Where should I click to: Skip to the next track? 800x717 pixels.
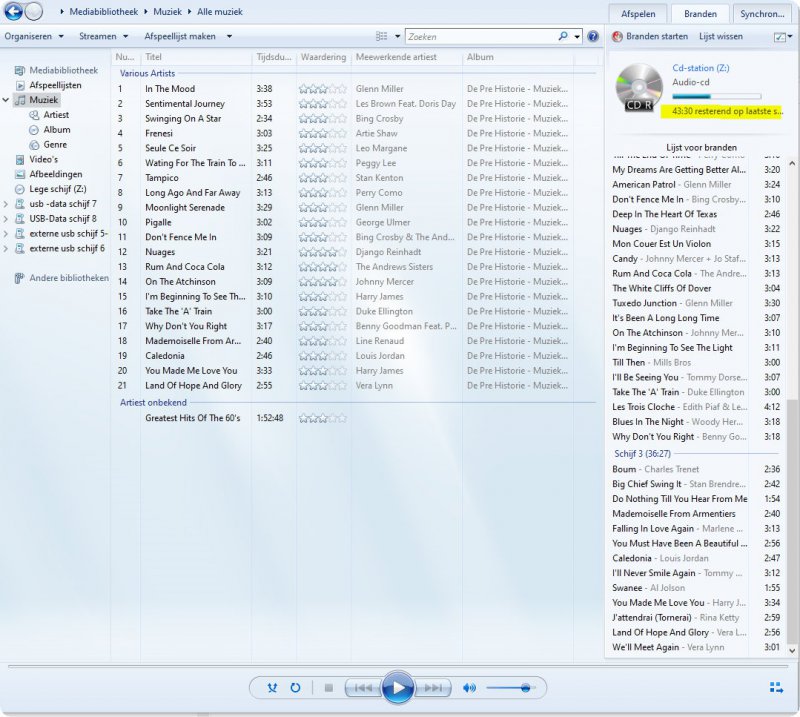(433, 688)
